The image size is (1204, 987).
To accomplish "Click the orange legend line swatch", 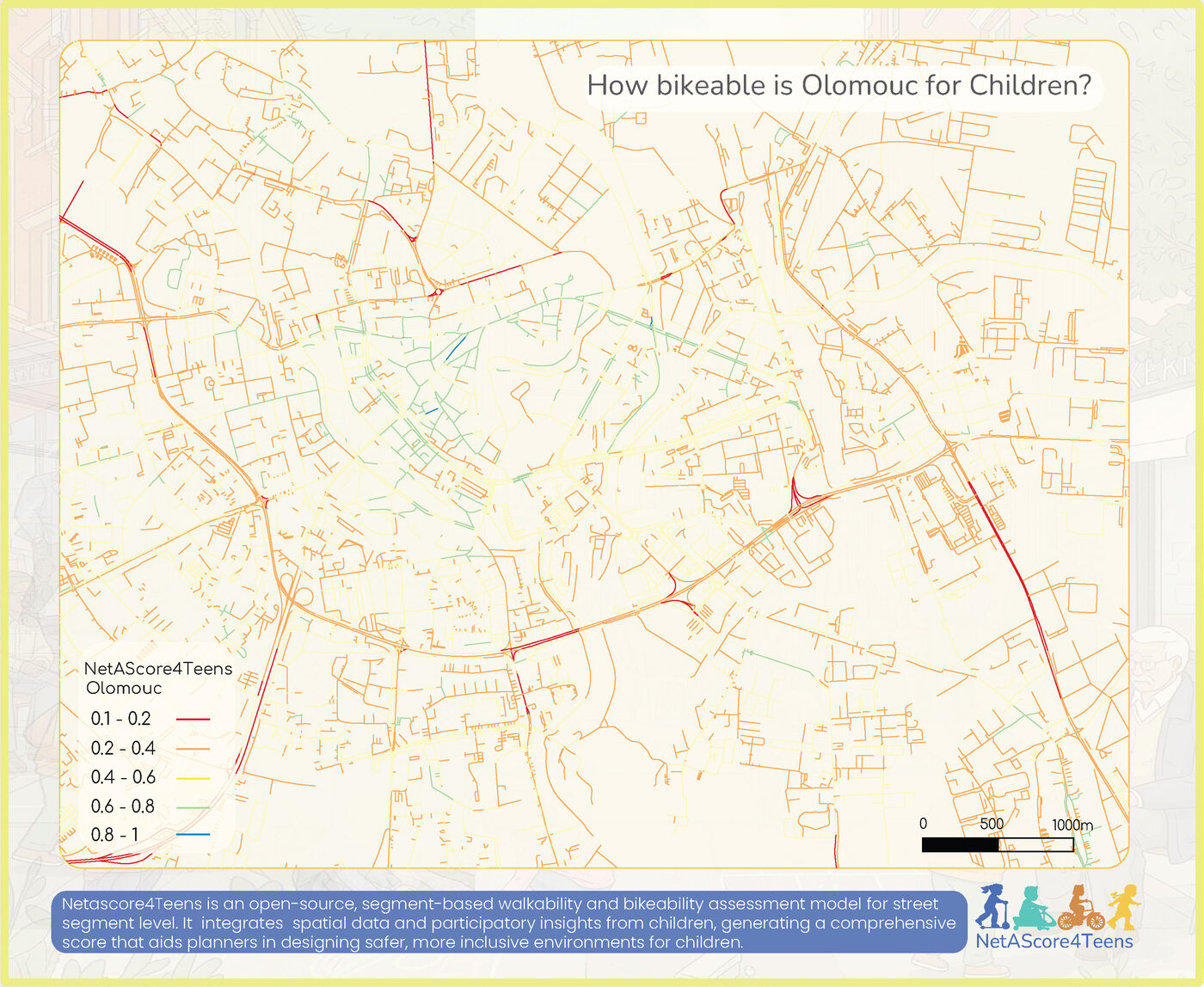I will tap(193, 749).
